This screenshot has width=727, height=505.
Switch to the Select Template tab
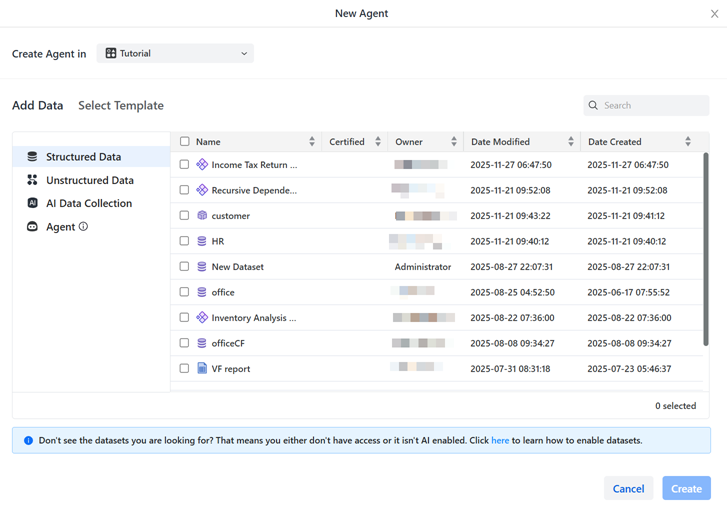pyautogui.click(x=121, y=105)
